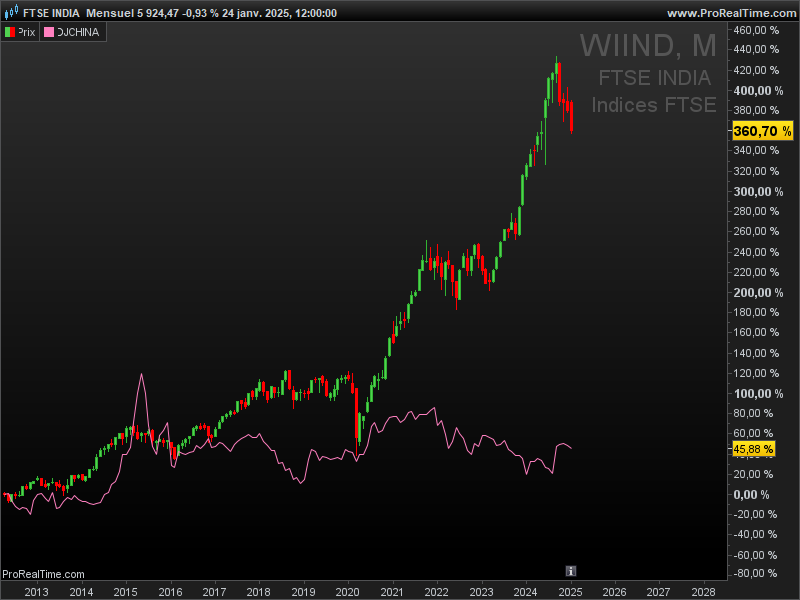Click the Mensuel timeframe text in the header
The width and height of the screenshot is (800, 600).
[x=110, y=13]
